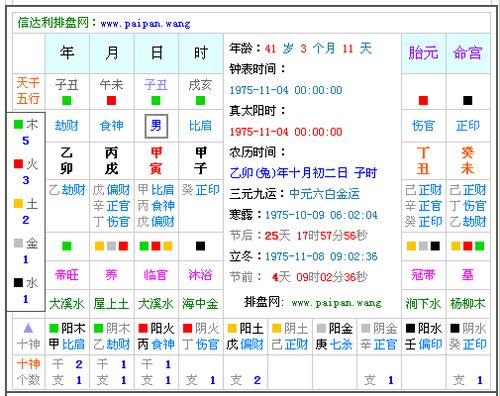Click 临官 in the day column
Screen dimensions: 500x396
[x=156, y=275]
